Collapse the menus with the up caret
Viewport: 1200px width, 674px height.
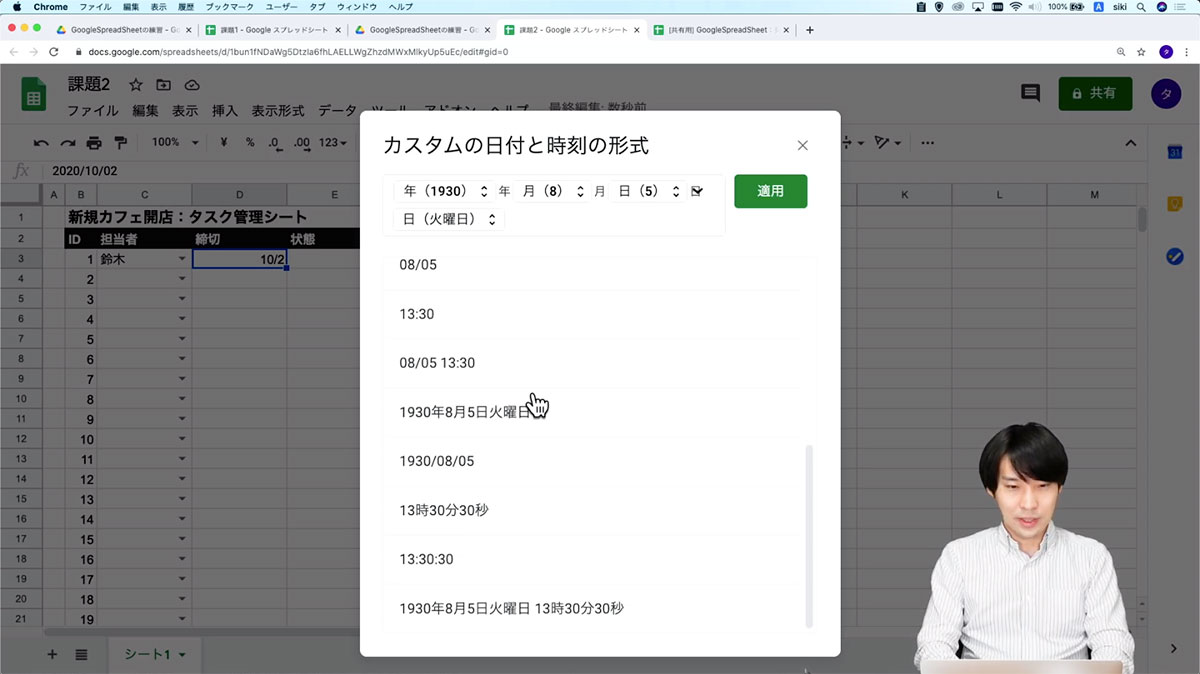coord(1131,142)
